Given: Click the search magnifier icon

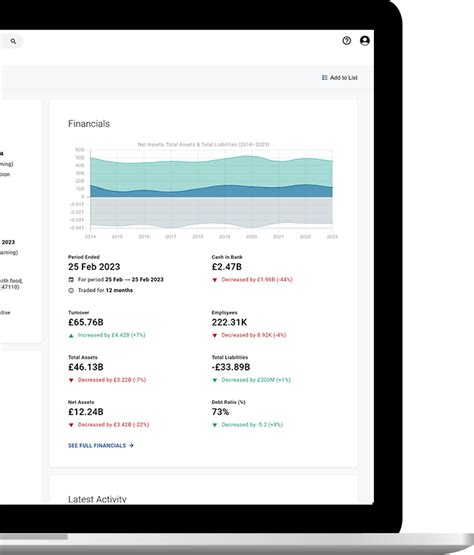Looking at the screenshot, I should coord(13,41).
